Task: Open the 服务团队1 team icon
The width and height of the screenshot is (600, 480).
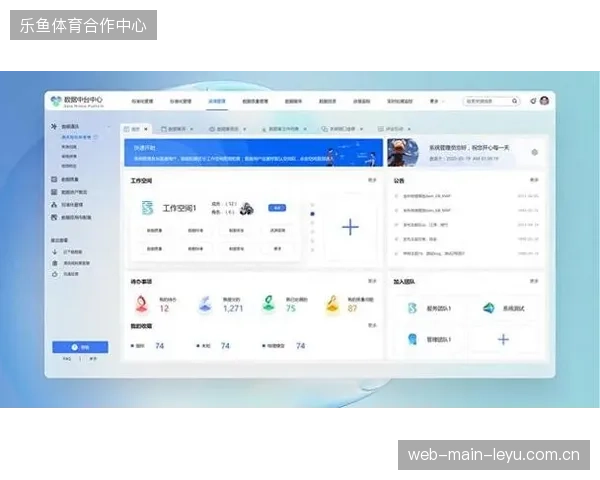Action: coord(412,308)
